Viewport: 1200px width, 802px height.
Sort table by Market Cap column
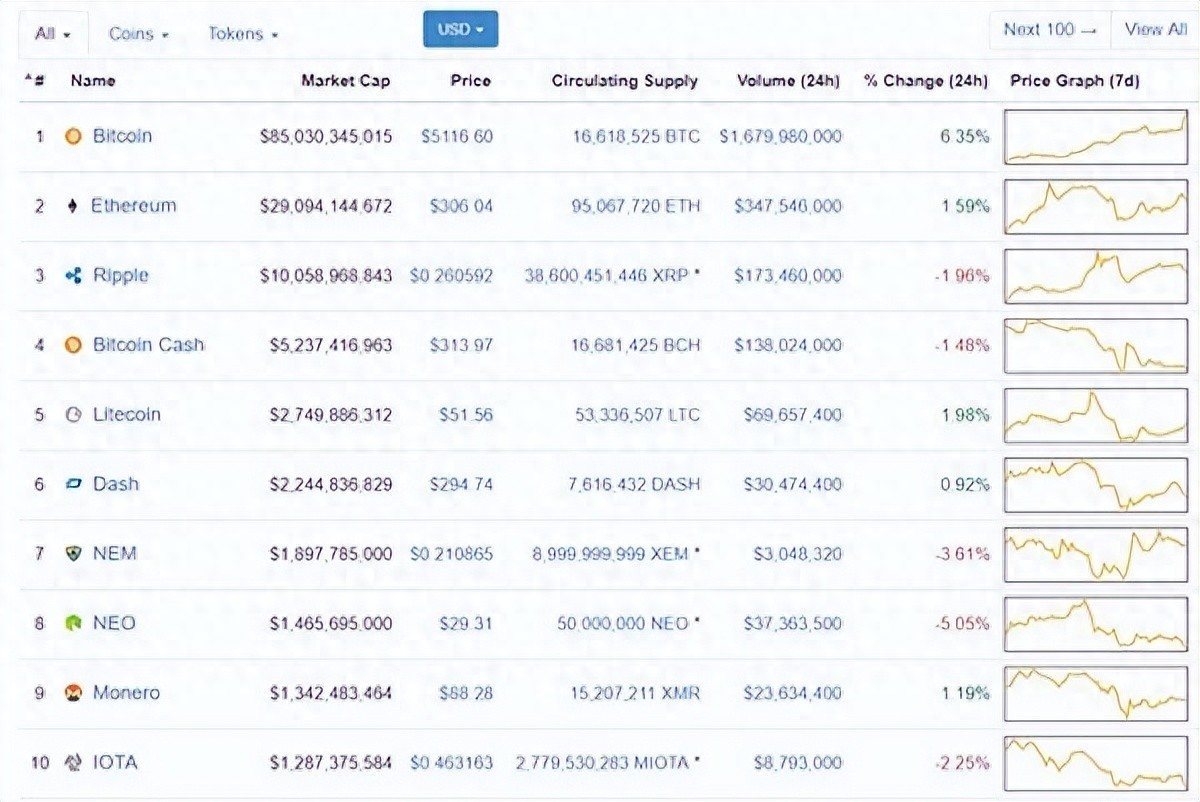(x=346, y=81)
